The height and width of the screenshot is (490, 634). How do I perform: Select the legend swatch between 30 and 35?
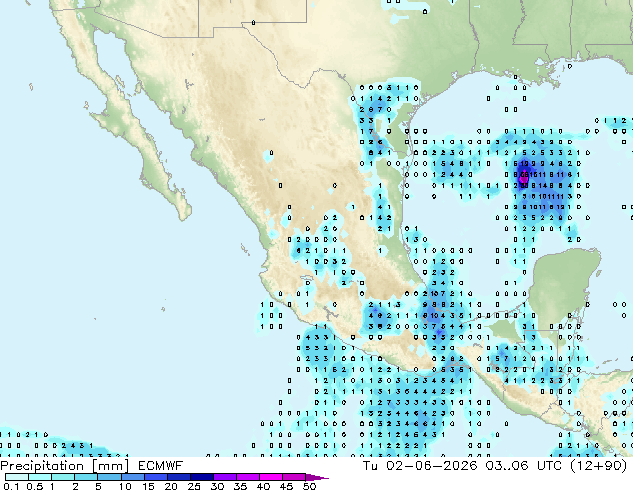coord(224,477)
